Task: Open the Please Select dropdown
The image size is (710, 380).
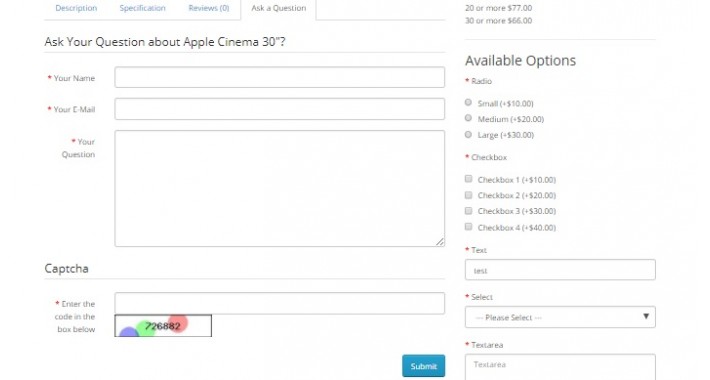Action: coord(560,317)
